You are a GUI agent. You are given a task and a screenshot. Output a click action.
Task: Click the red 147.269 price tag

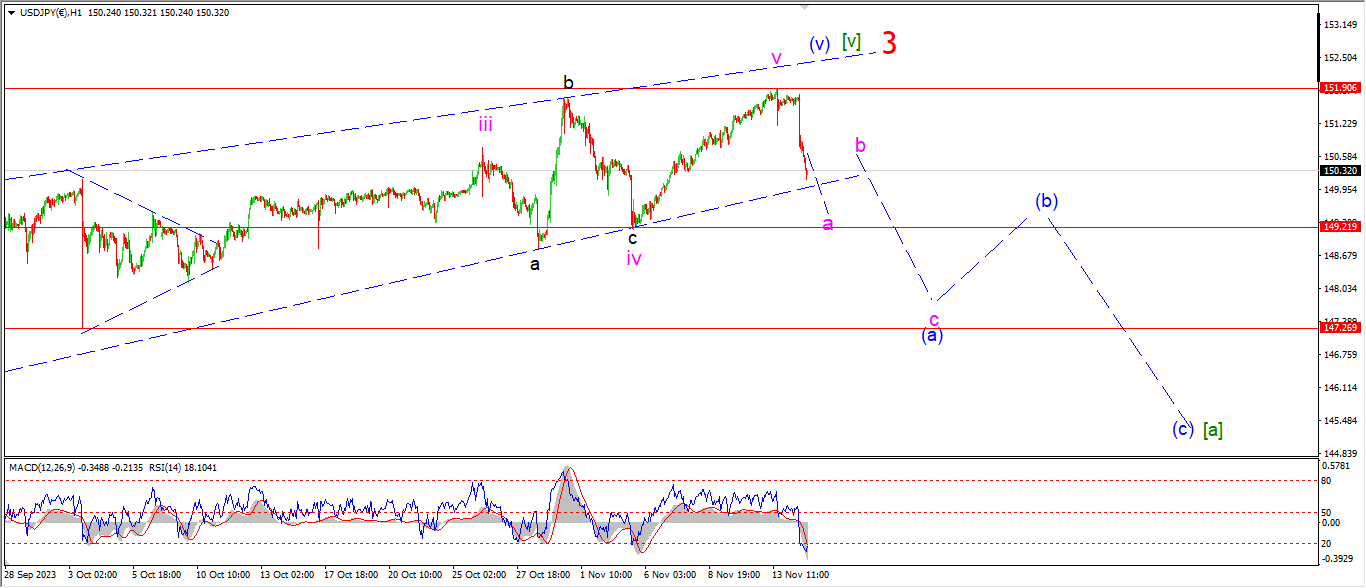(1340, 328)
